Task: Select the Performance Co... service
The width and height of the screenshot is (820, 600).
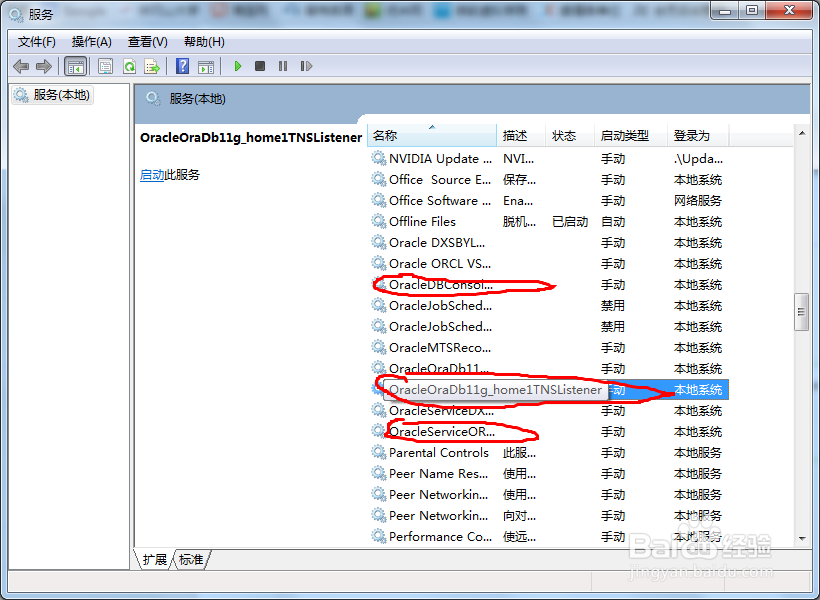Action: [x=549, y=536]
